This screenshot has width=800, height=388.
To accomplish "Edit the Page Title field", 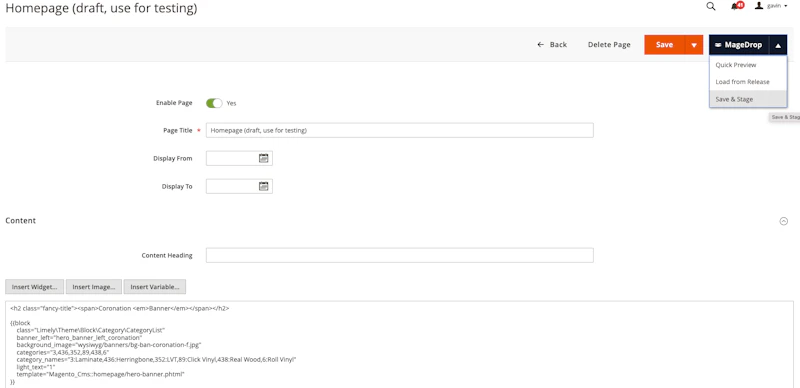I will tap(399, 130).
